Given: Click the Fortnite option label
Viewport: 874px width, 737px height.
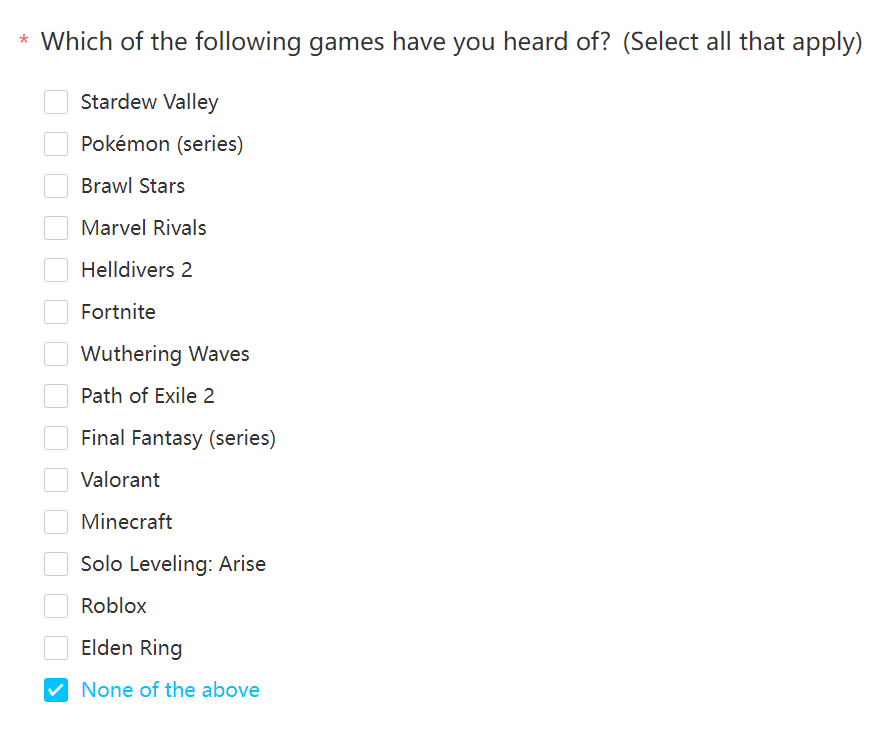Looking at the screenshot, I should click(118, 312).
